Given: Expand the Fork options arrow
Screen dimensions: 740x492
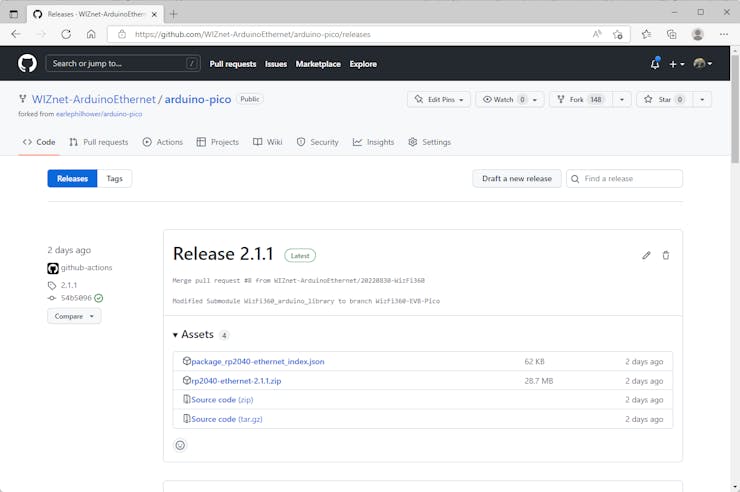Looking at the screenshot, I should tap(622, 100).
